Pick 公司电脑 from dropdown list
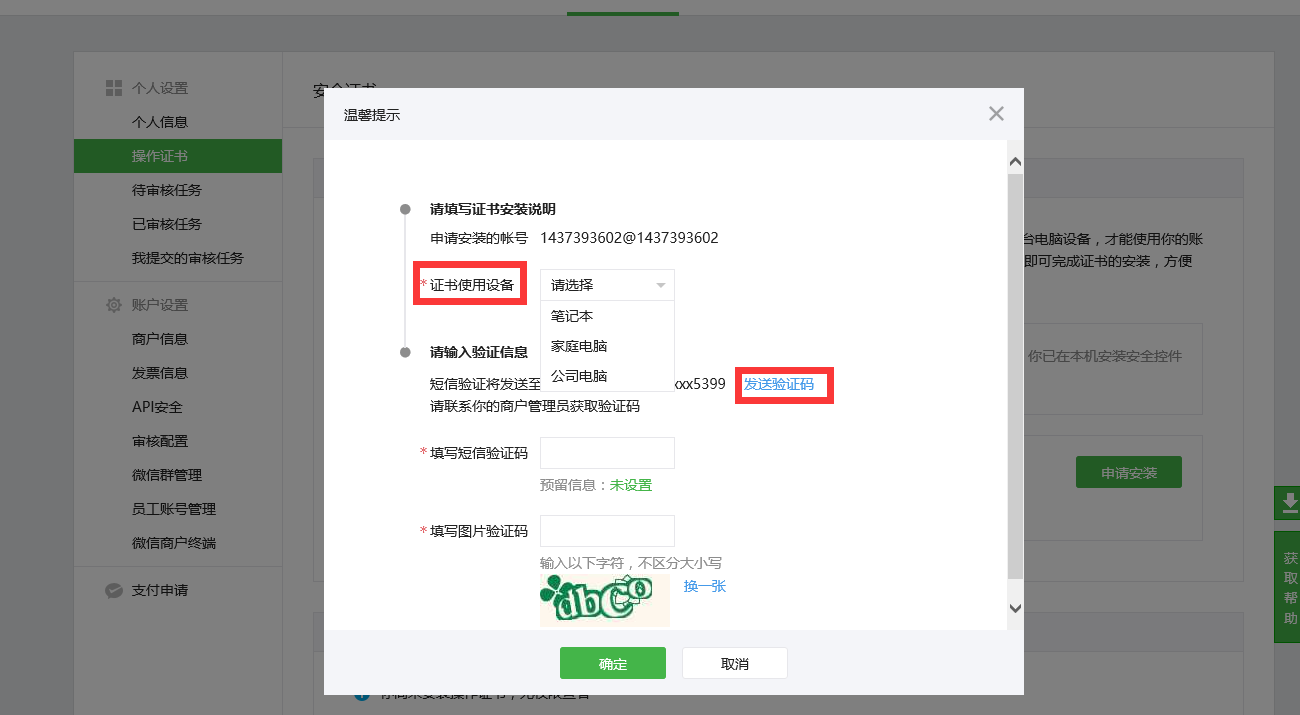Screen dimensions: 1300x715 [x=579, y=377]
